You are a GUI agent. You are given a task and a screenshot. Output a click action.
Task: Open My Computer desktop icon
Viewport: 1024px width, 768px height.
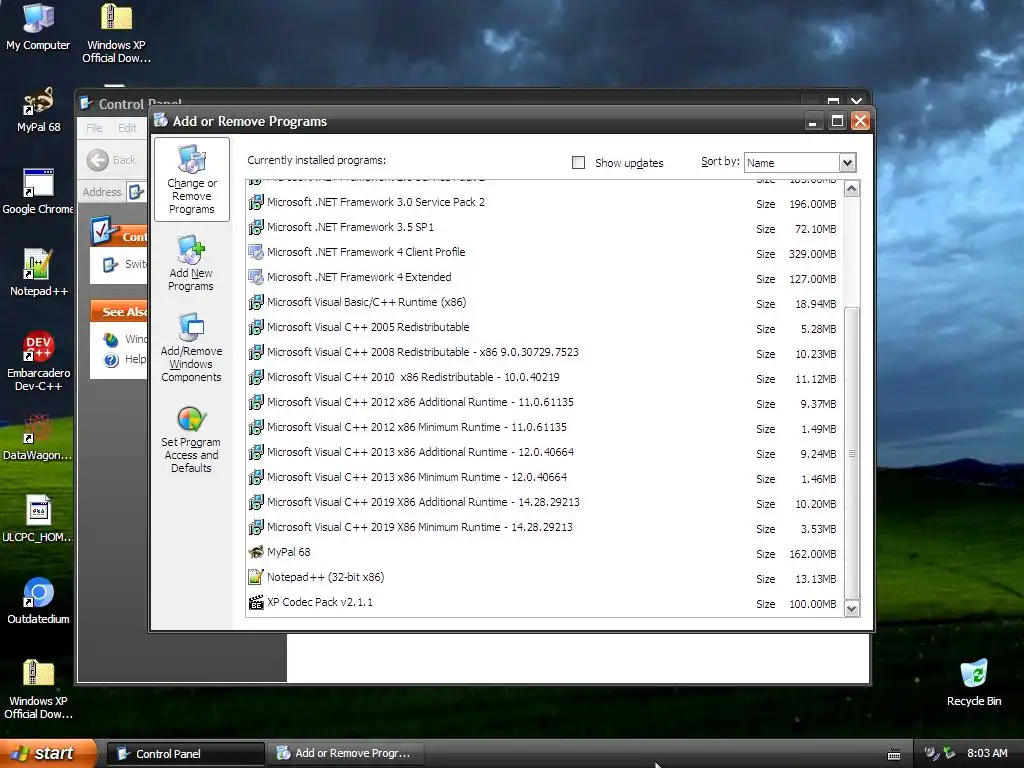(x=38, y=27)
